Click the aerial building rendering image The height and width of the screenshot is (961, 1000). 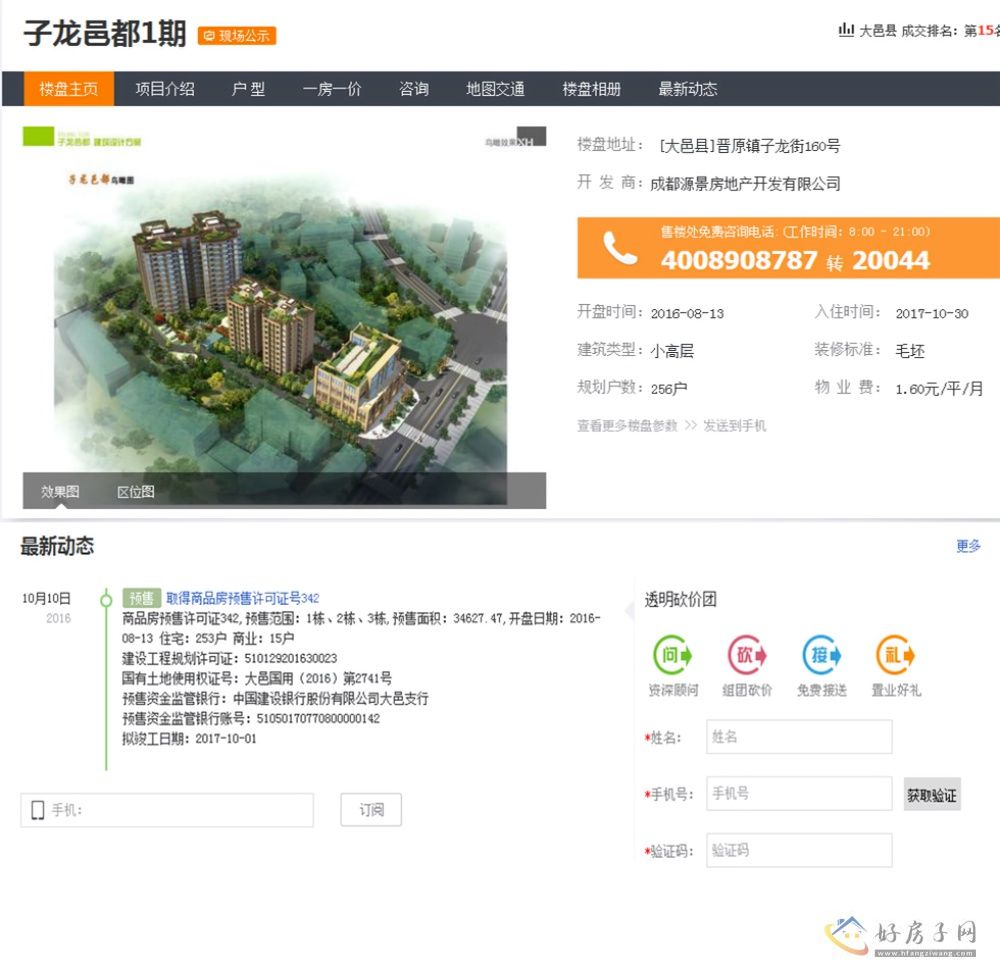click(x=284, y=310)
